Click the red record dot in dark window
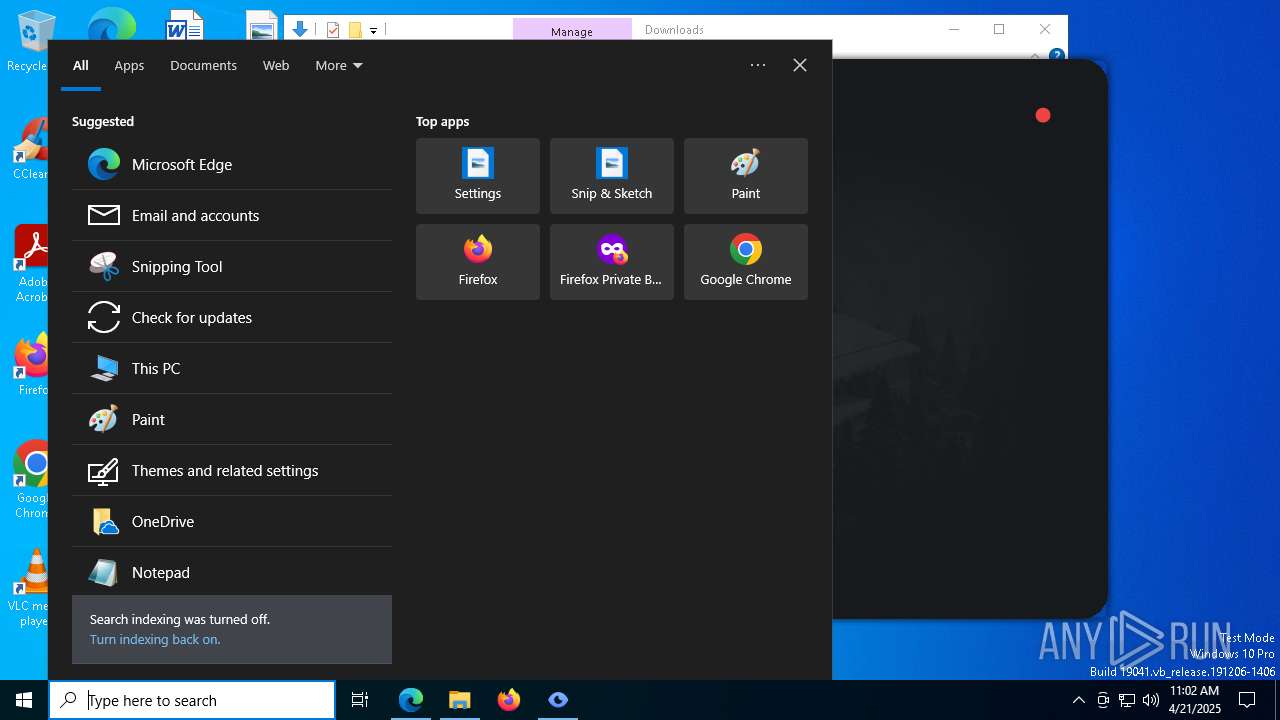The width and height of the screenshot is (1280, 720). pyautogui.click(x=1043, y=115)
